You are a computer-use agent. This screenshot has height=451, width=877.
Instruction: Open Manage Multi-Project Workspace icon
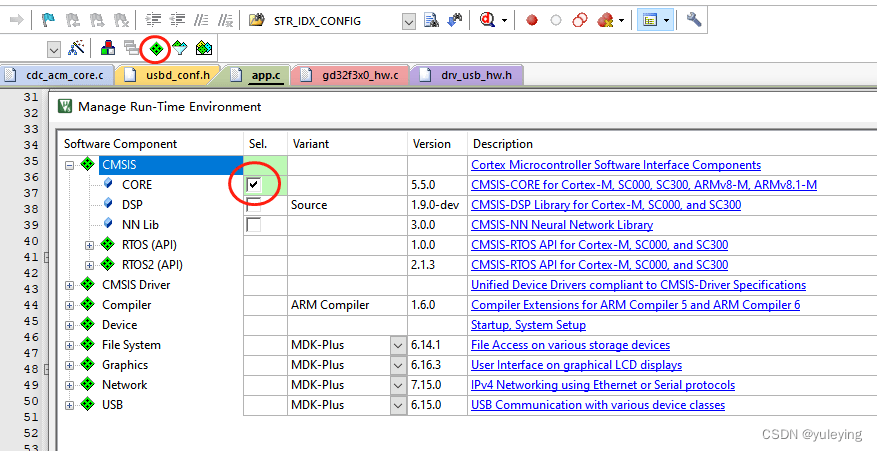131,49
